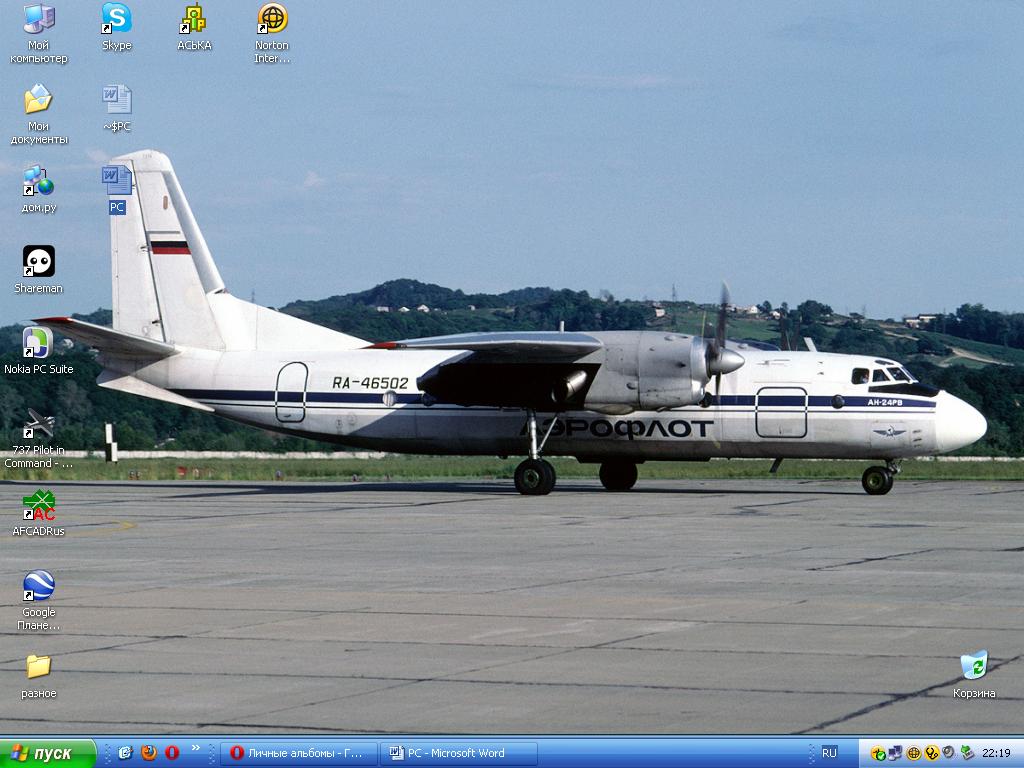Open the Мои документы folder

click(x=39, y=114)
